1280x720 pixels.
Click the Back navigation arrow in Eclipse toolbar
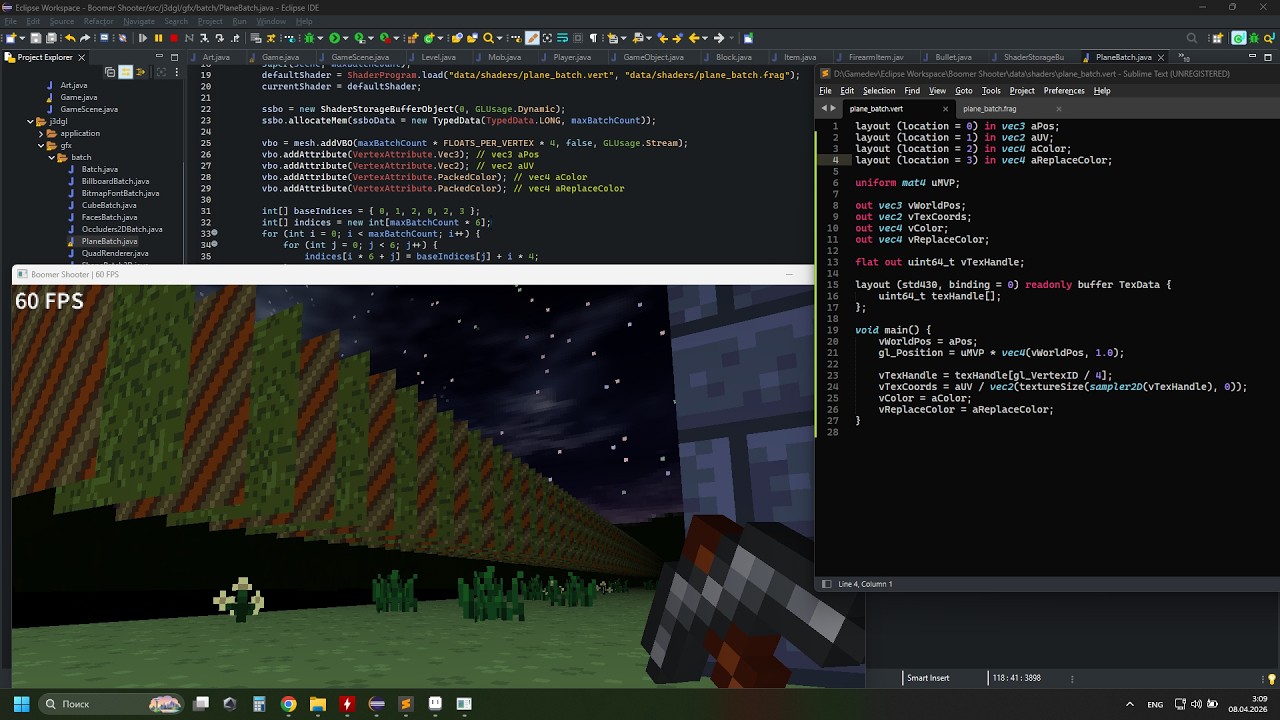[695, 38]
